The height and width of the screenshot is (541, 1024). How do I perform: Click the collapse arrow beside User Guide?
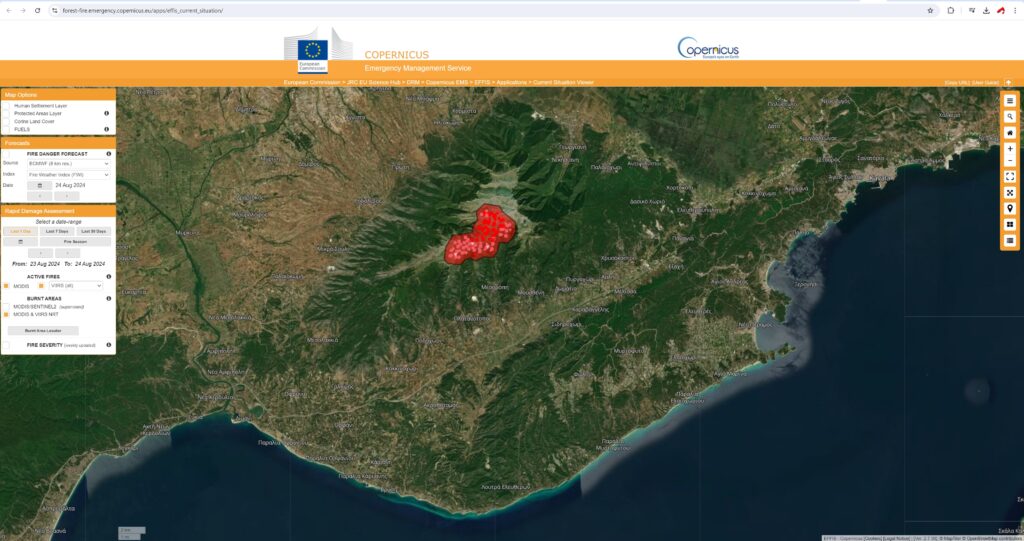[1008, 82]
